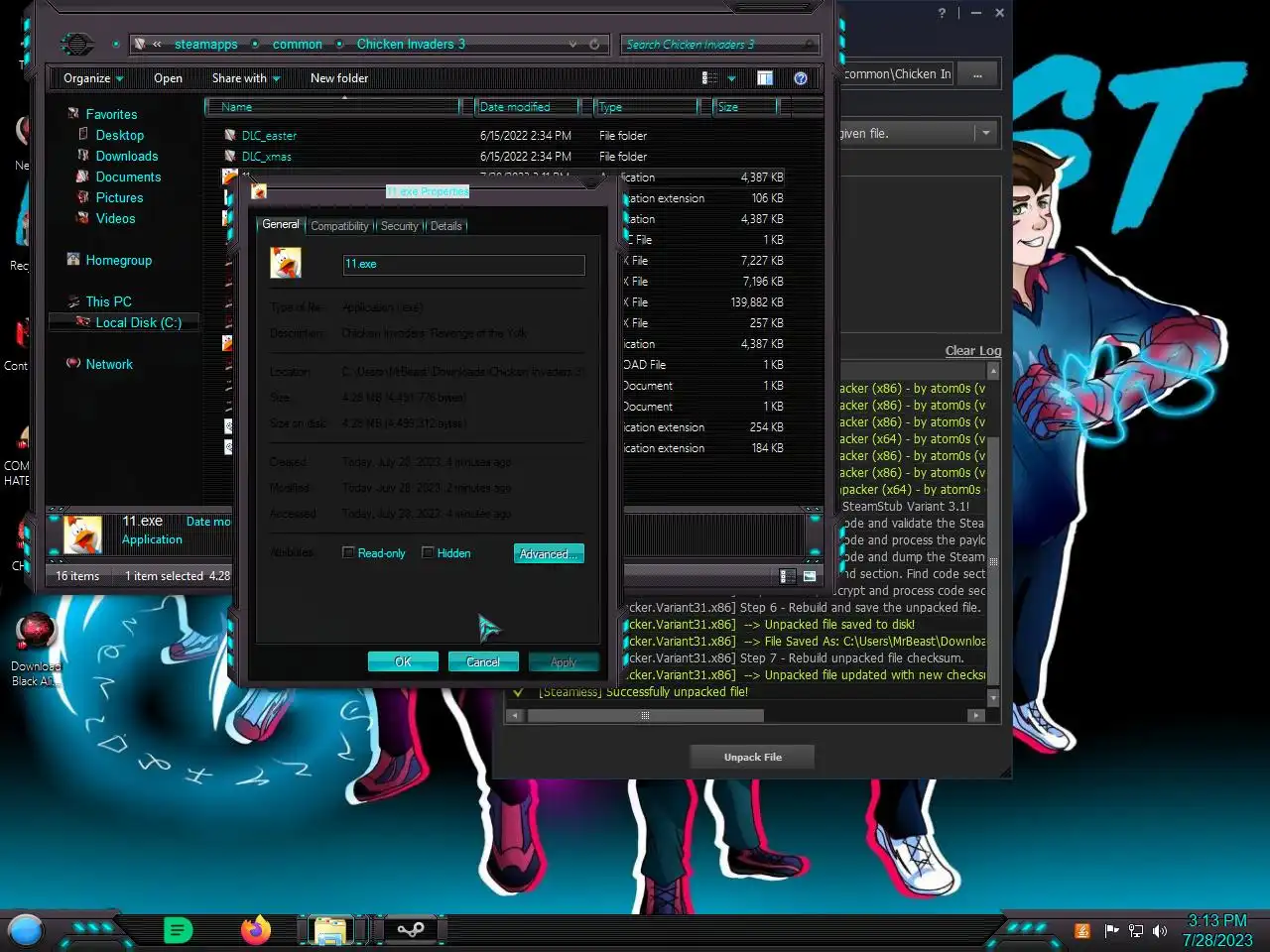The width and height of the screenshot is (1270, 952).
Task: Click OK in the Properties dialog
Action: [403, 661]
